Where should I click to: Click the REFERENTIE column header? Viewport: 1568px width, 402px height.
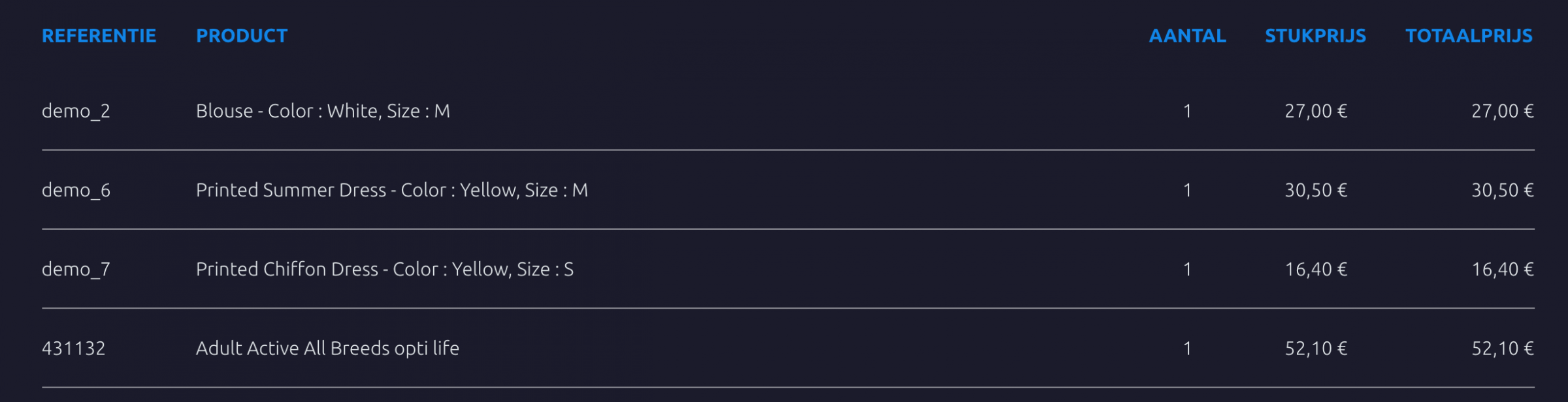click(x=99, y=36)
